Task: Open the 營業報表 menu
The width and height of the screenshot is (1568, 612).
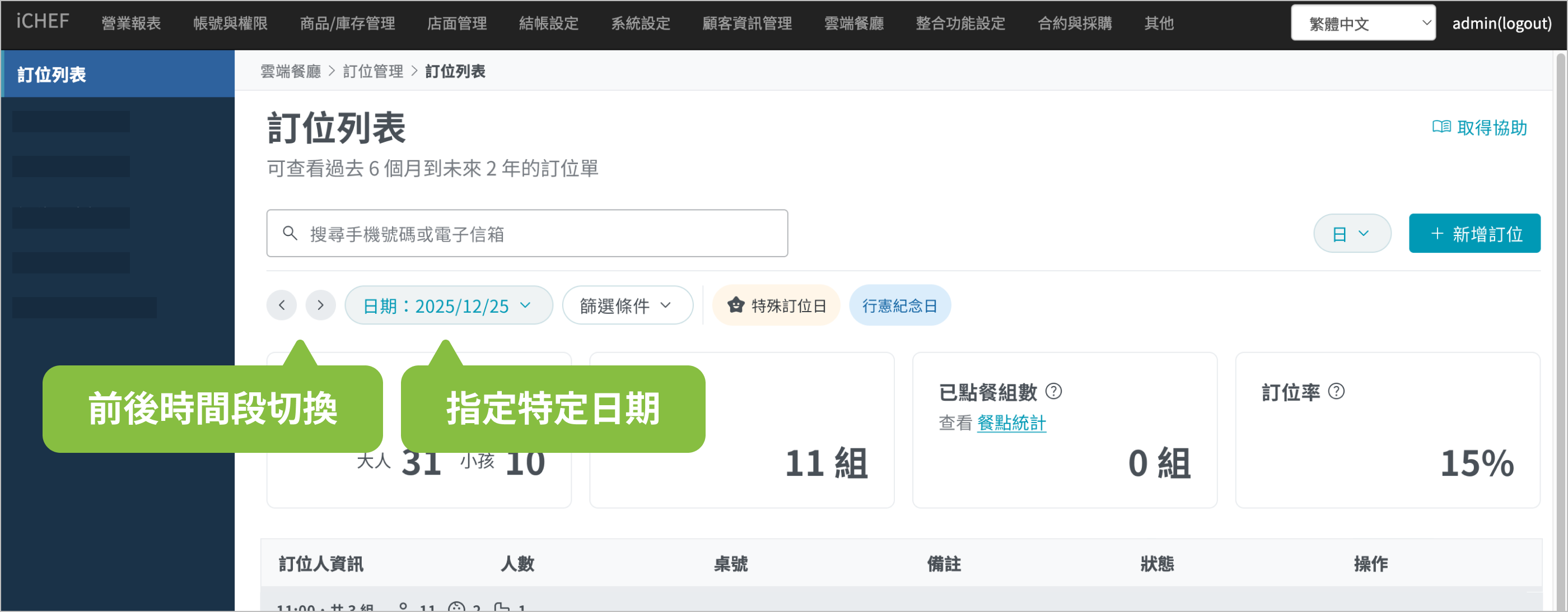Action: [x=131, y=23]
